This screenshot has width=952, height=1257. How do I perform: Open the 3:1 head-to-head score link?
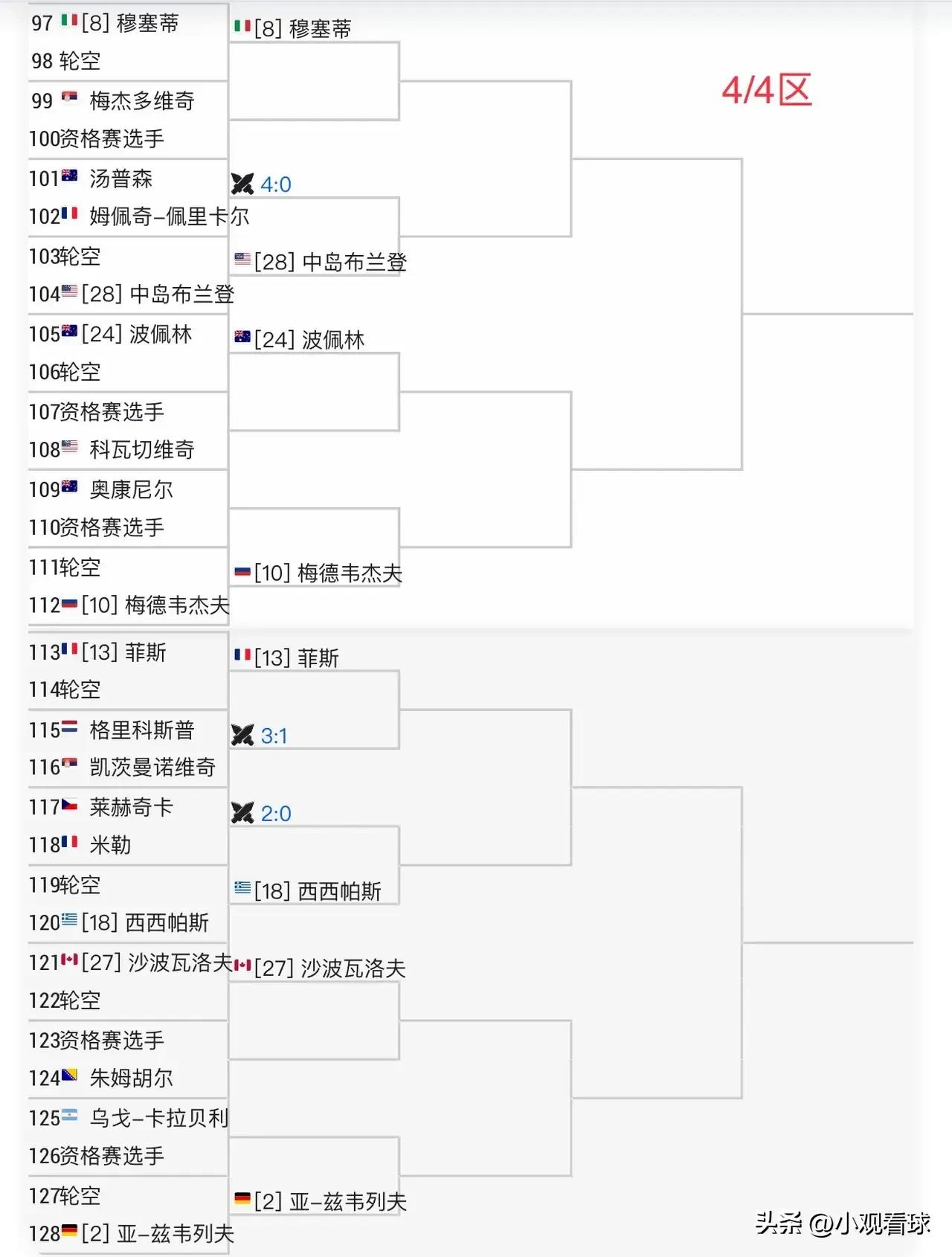274,736
